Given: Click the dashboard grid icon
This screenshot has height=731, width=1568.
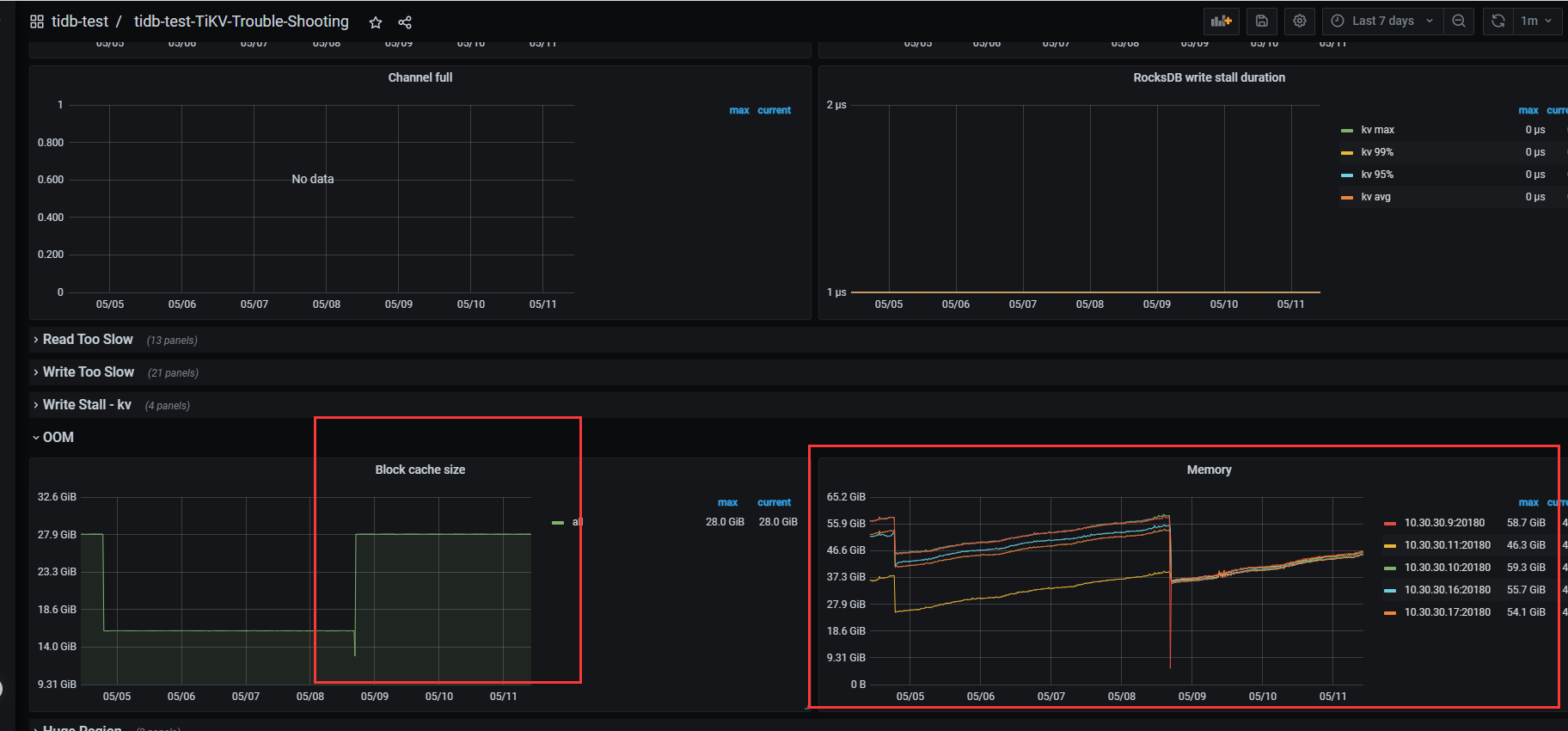Looking at the screenshot, I should click(x=37, y=21).
